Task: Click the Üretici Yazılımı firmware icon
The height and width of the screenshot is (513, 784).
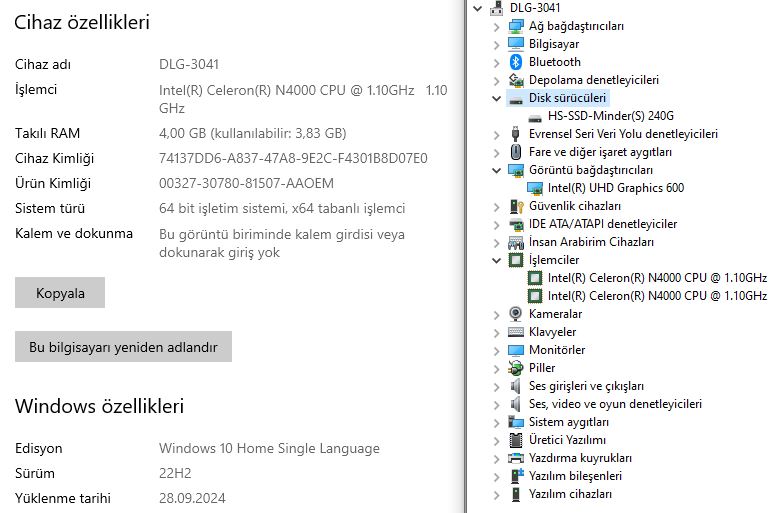Action: point(516,440)
